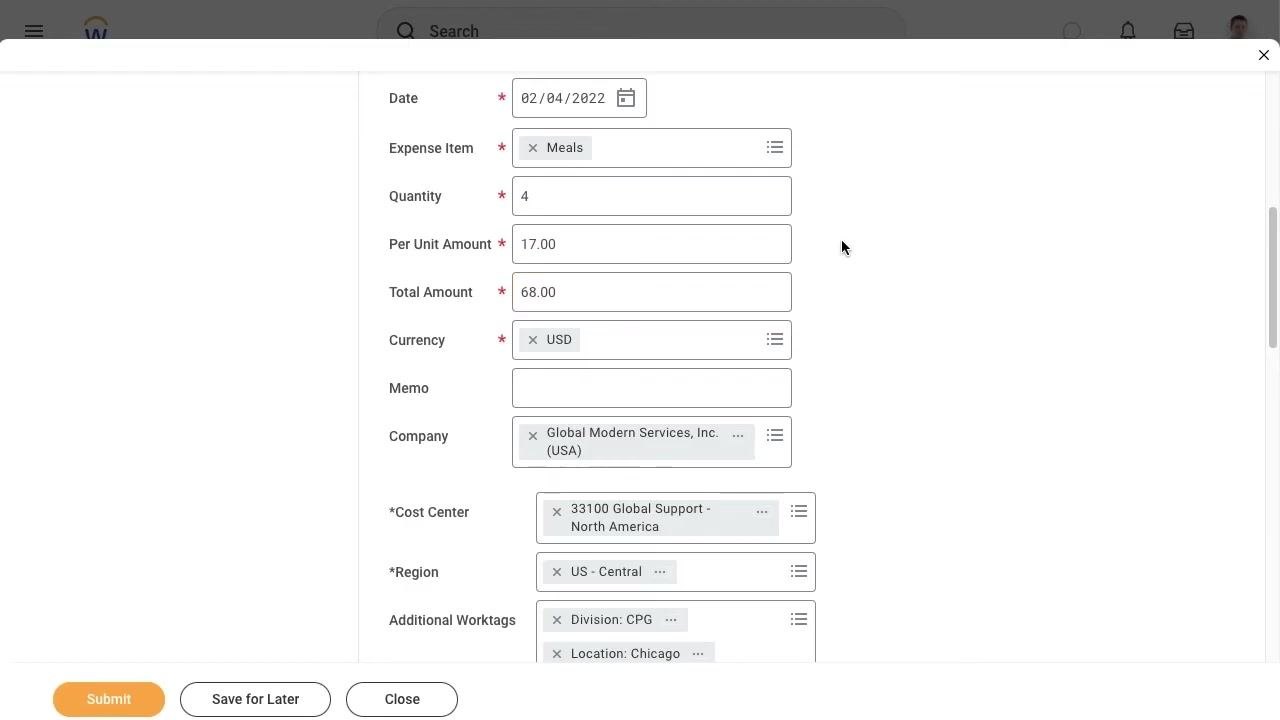Open related actions for Division: CPG

coord(671,620)
